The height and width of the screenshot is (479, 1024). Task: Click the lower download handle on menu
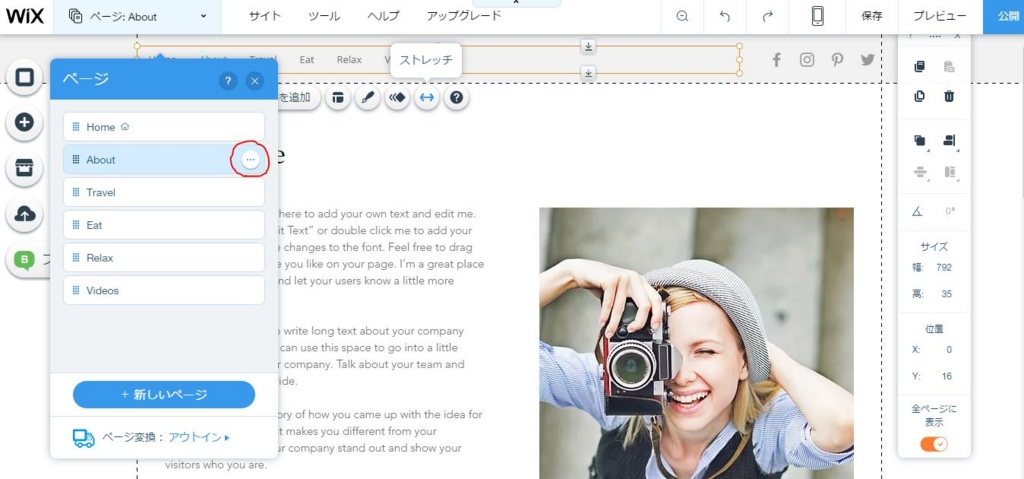coord(588,73)
